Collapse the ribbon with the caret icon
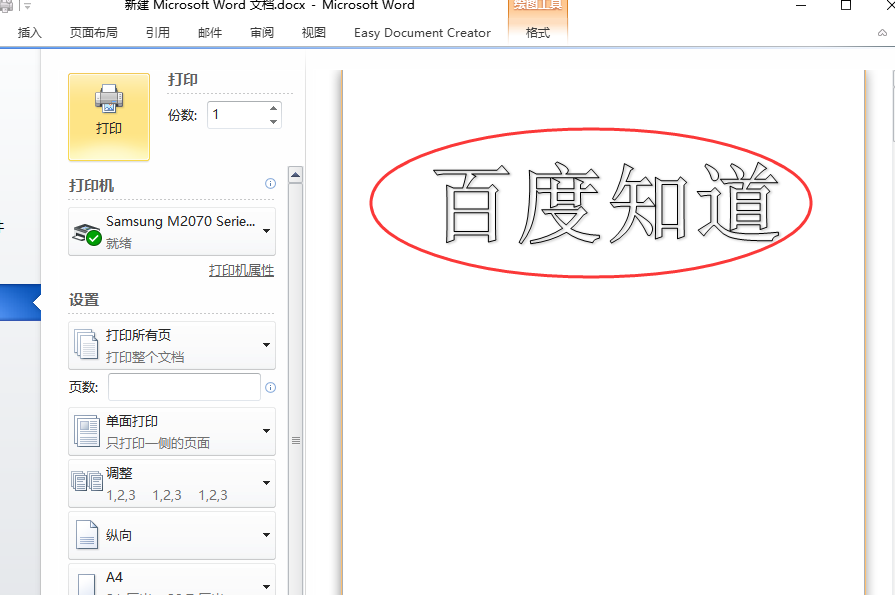Screen dimensions: 895x595 click(882, 33)
